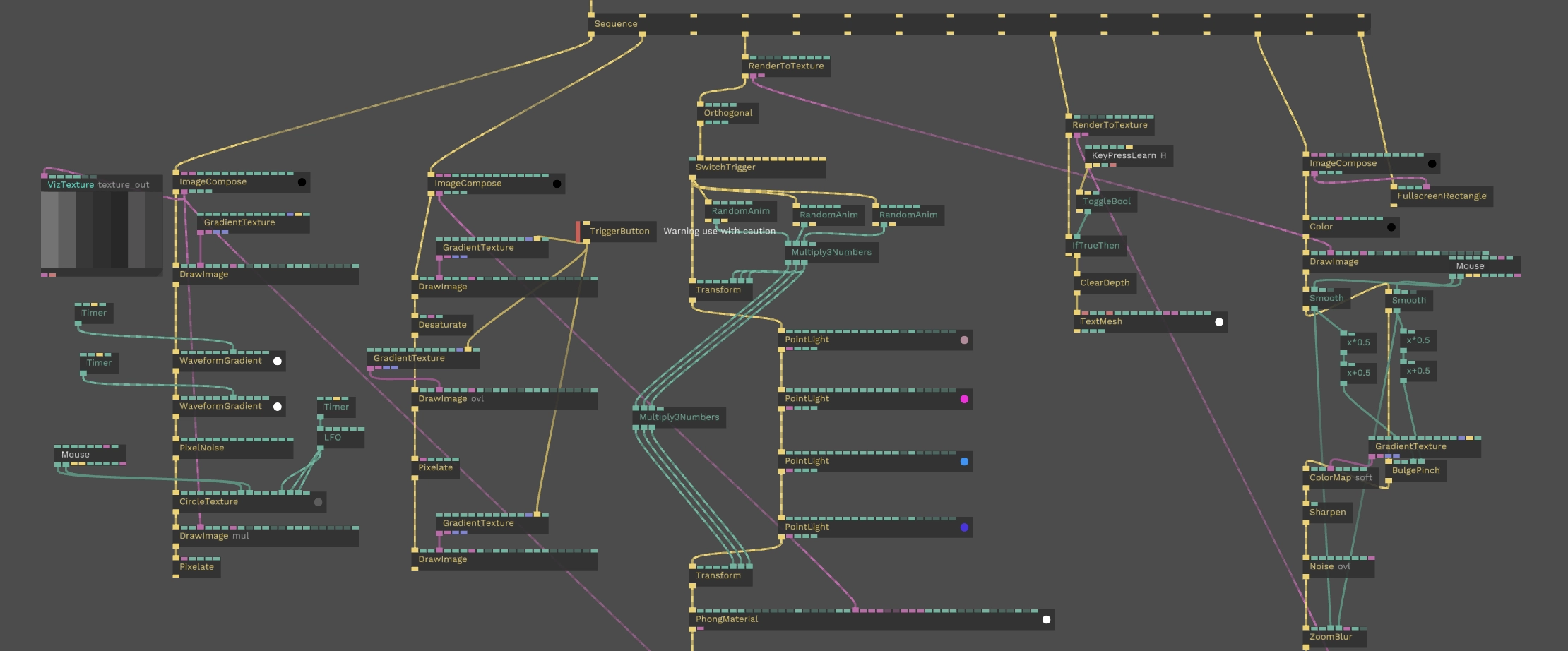Viewport: 1568px width, 651px height.
Task: Click the light blue PointLight color dot
Action: pos(964,462)
